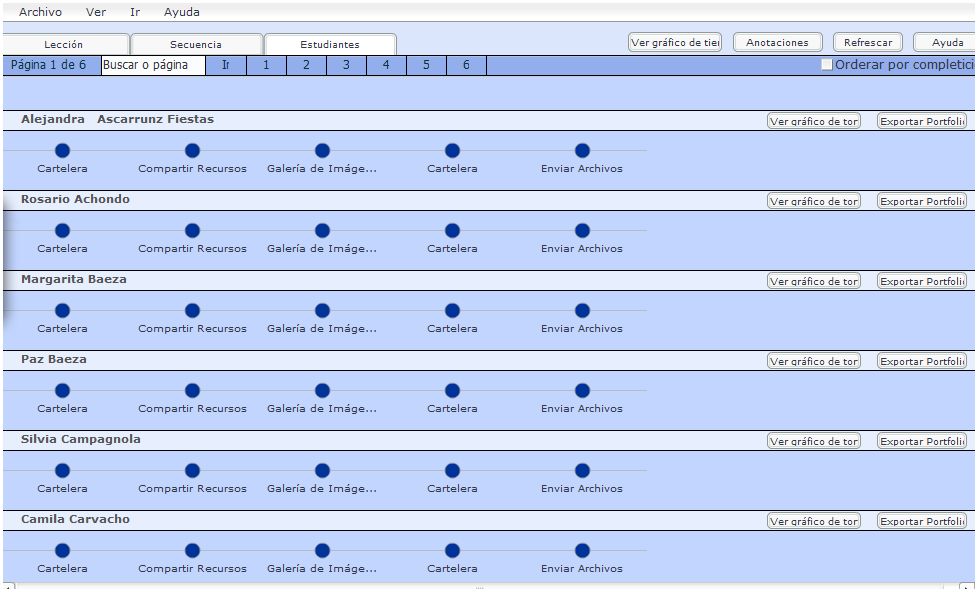Switch to the Lección tab
This screenshot has width=978, height=592.
[64, 44]
